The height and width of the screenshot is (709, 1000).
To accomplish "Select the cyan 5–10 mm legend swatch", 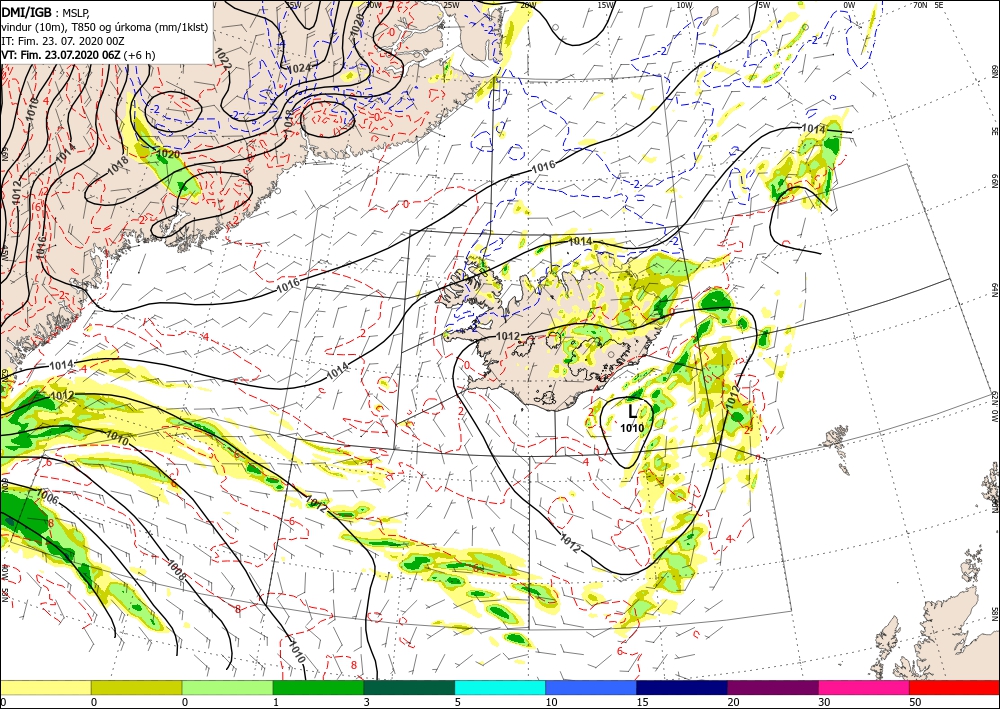I will pos(500,687).
